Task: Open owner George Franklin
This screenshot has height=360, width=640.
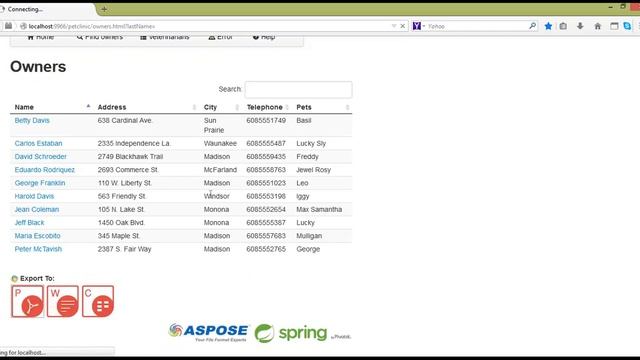Action: [40, 183]
